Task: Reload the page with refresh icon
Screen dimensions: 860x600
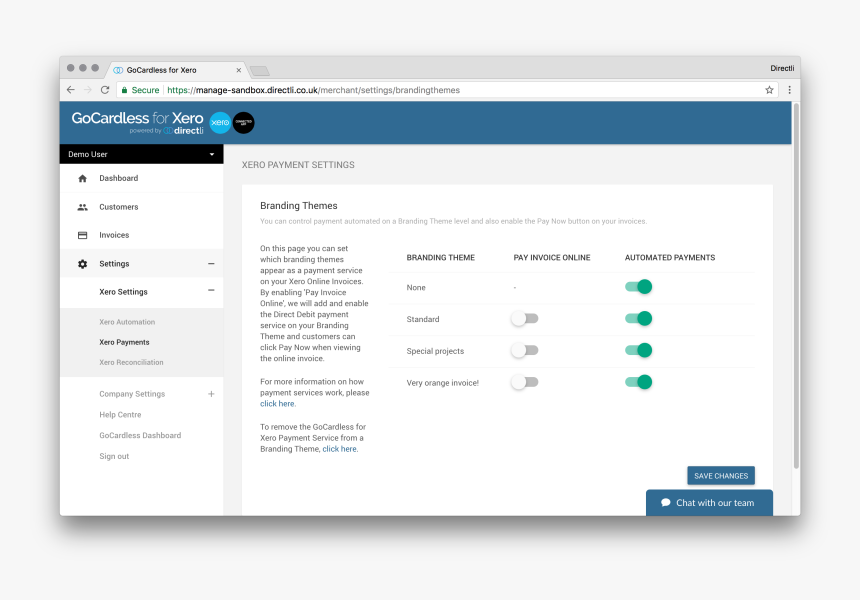Action: (x=105, y=90)
